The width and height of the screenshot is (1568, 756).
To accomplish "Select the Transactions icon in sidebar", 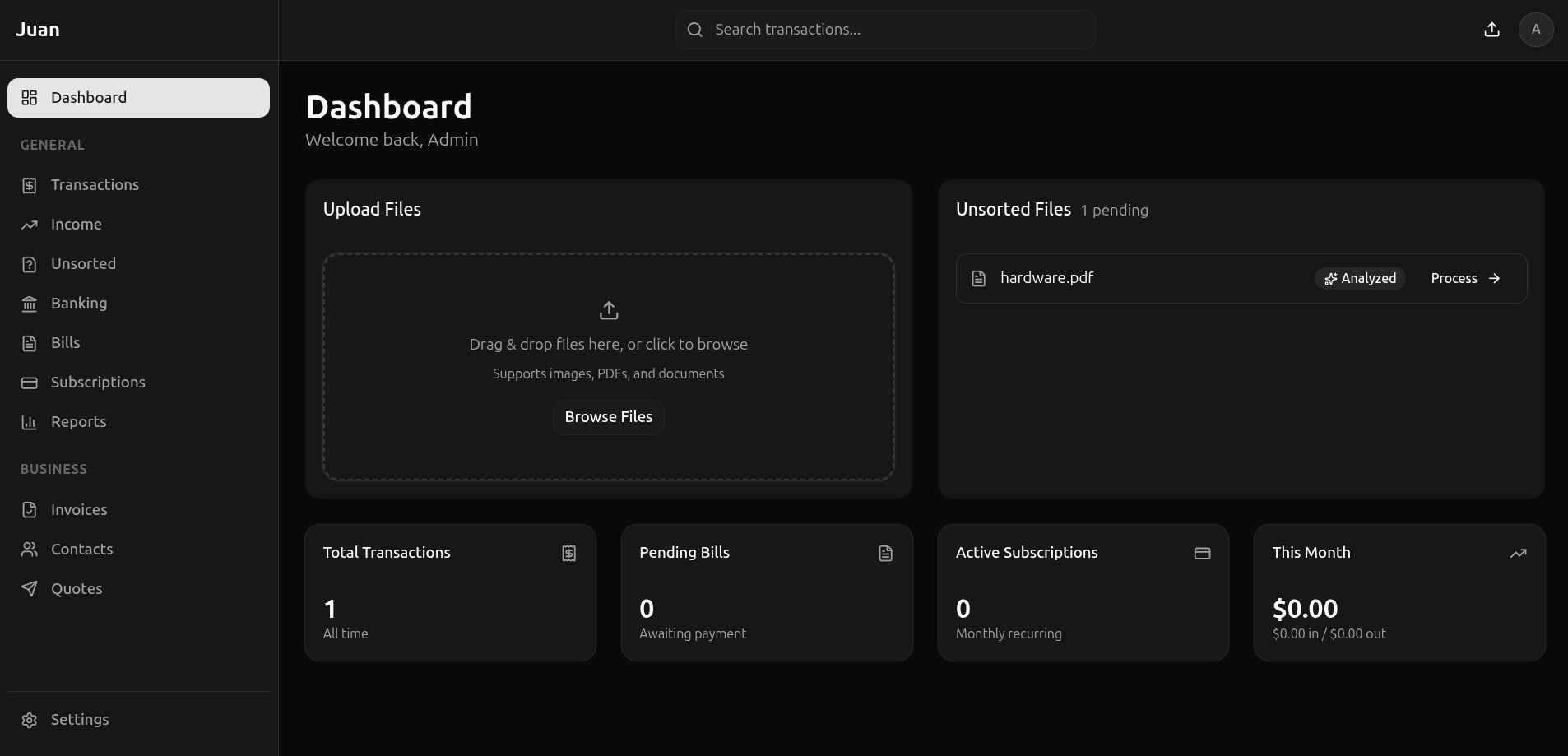I will tap(30, 185).
